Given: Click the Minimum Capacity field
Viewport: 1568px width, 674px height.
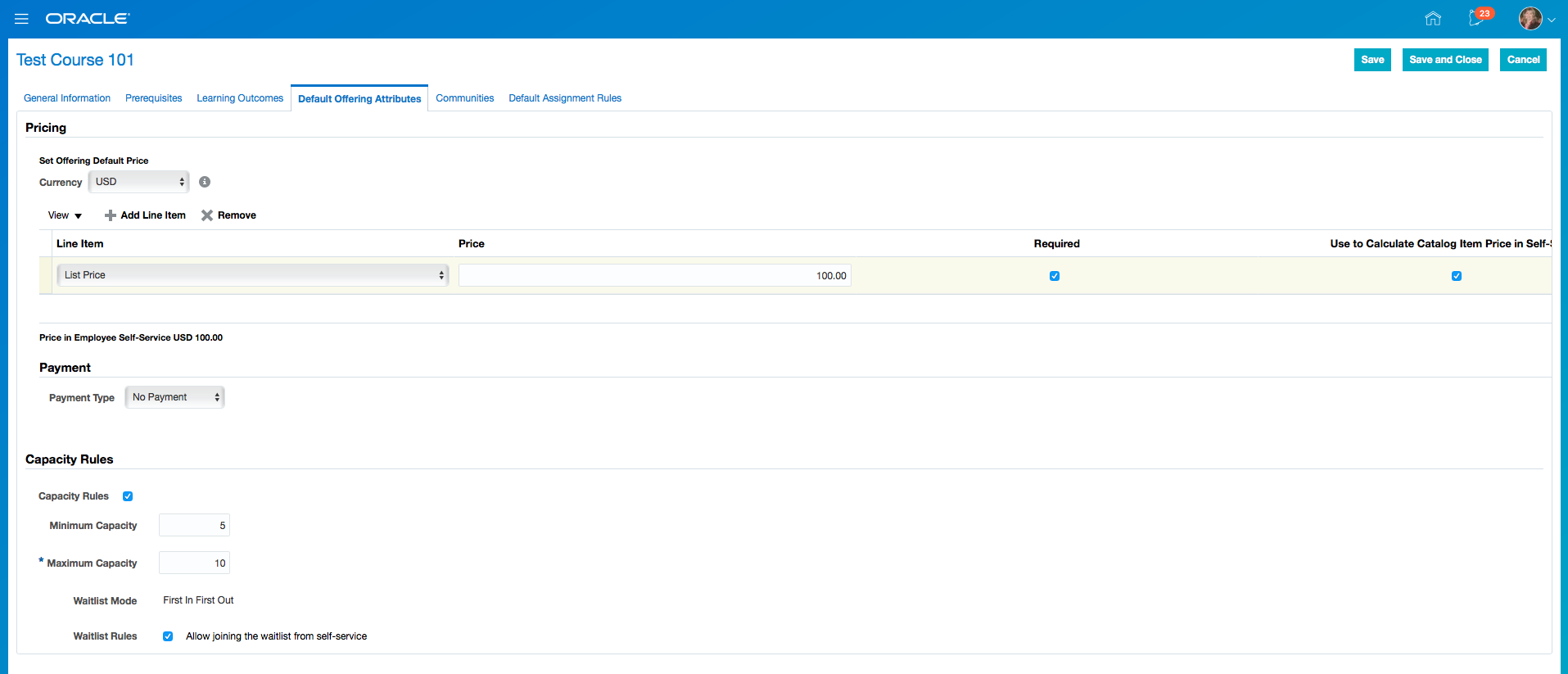Looking at the screenshot, I should (x=194, y=525).
